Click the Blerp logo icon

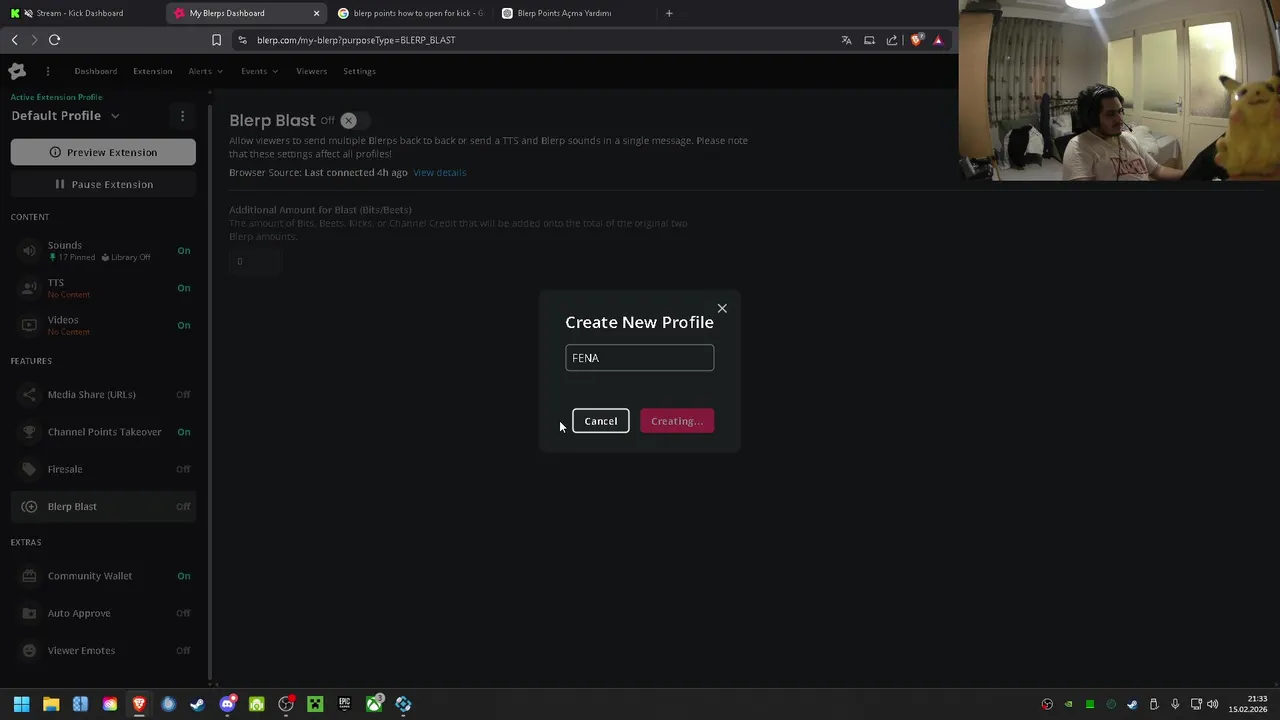tap(17, 71)
